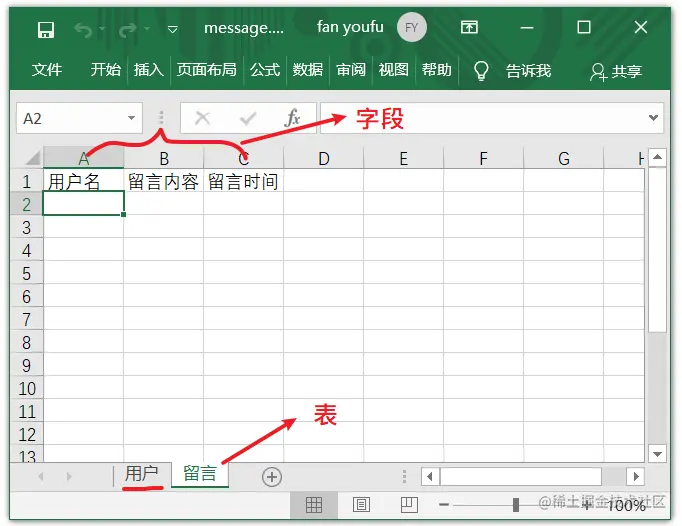The height and width of the screenshot is (526, 682).
Task: Click the 告诉我 search box
Action: [x=528, y=70]
